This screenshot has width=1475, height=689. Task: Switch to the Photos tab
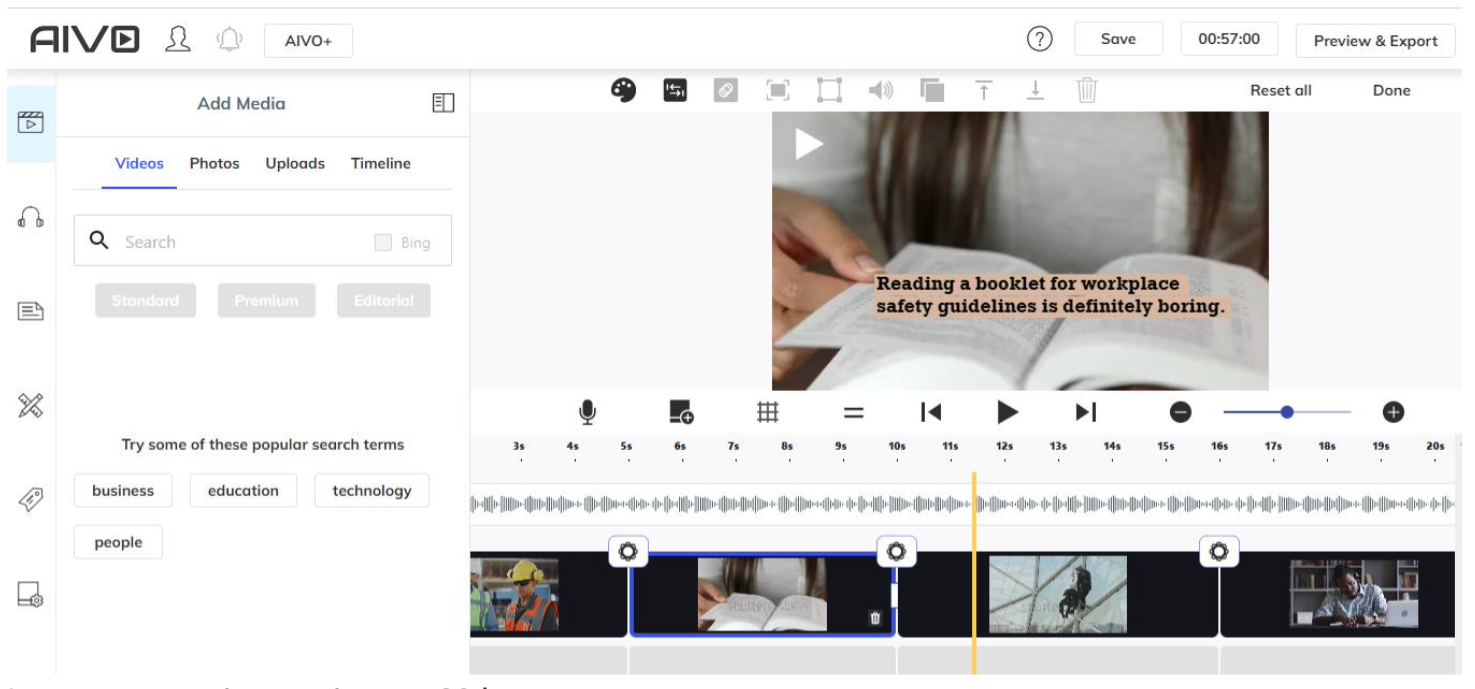pos(214,164)
